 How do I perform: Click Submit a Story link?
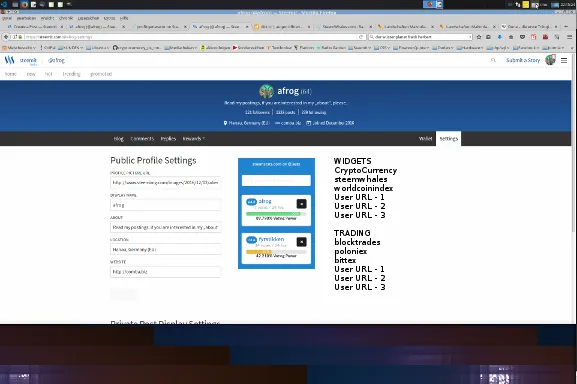[523, 60]
